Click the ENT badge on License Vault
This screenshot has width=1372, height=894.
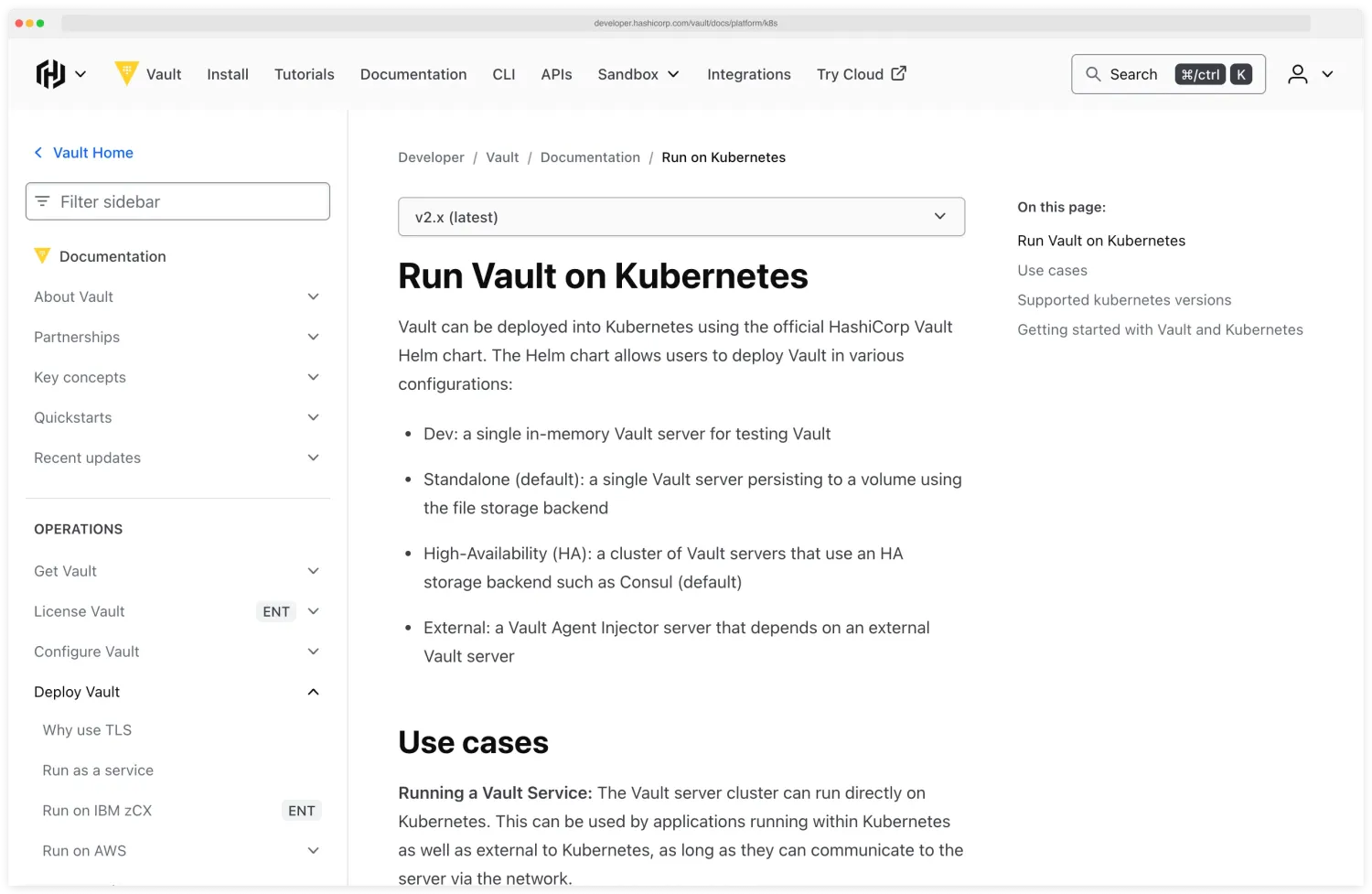276,611
